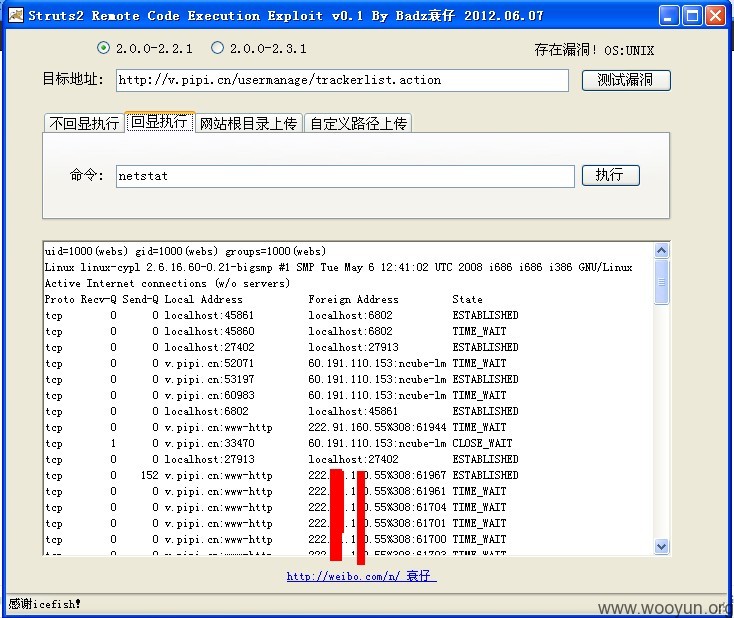Select the 2.0.0-2.3.1 version radio button
The image size is (734, 618).
click(217, 48)
